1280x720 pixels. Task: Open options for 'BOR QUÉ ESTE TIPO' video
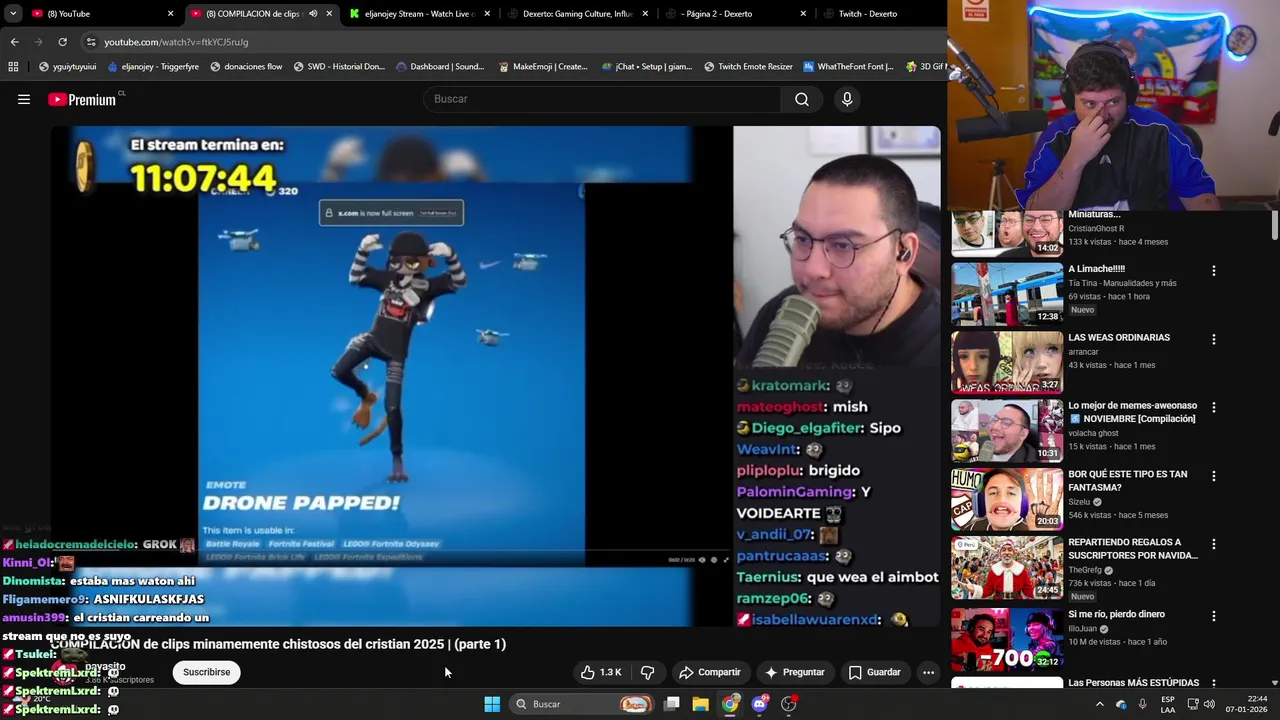[x=1214, y=477]
